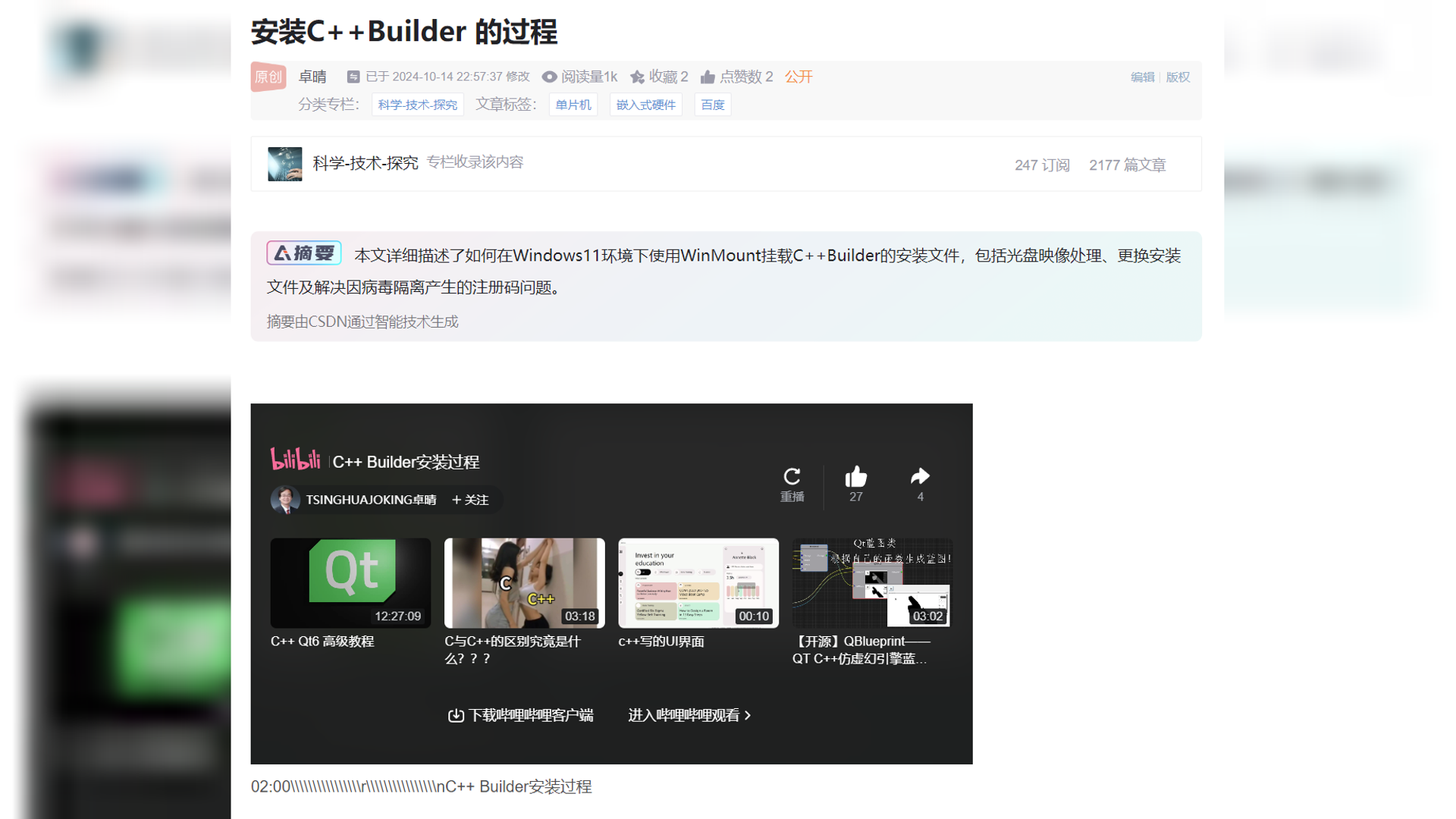The image size is (1456, 819).
Task: Click the 公开 visibility setting
Action: click(798, 77)
